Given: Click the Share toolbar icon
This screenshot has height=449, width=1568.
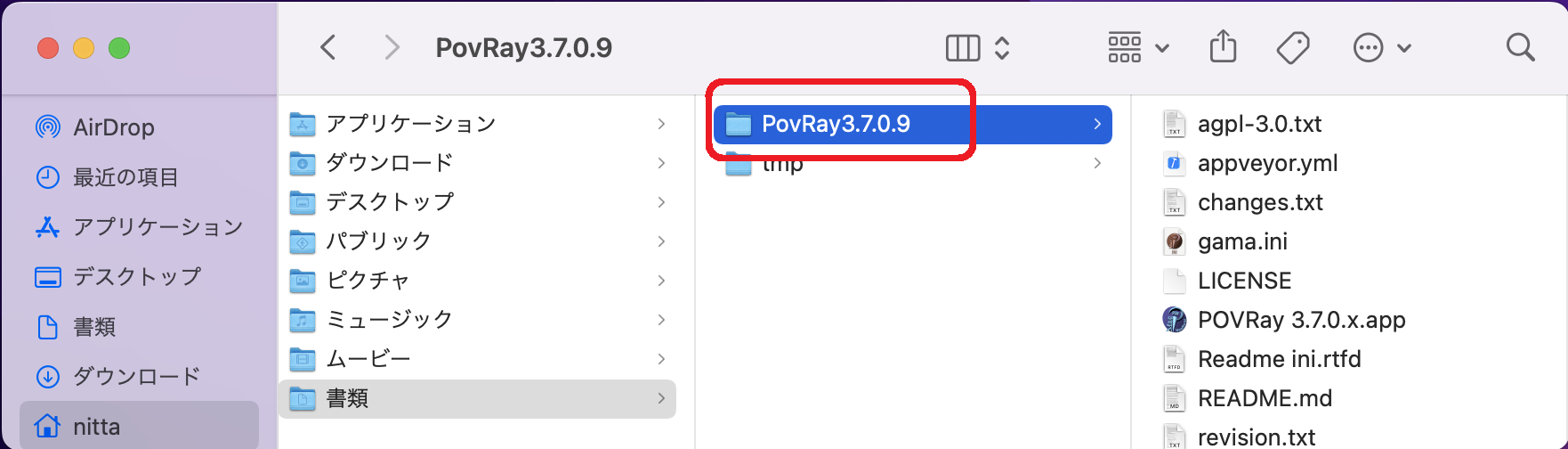Looking at the screenshot, I should click(1223, 46).
